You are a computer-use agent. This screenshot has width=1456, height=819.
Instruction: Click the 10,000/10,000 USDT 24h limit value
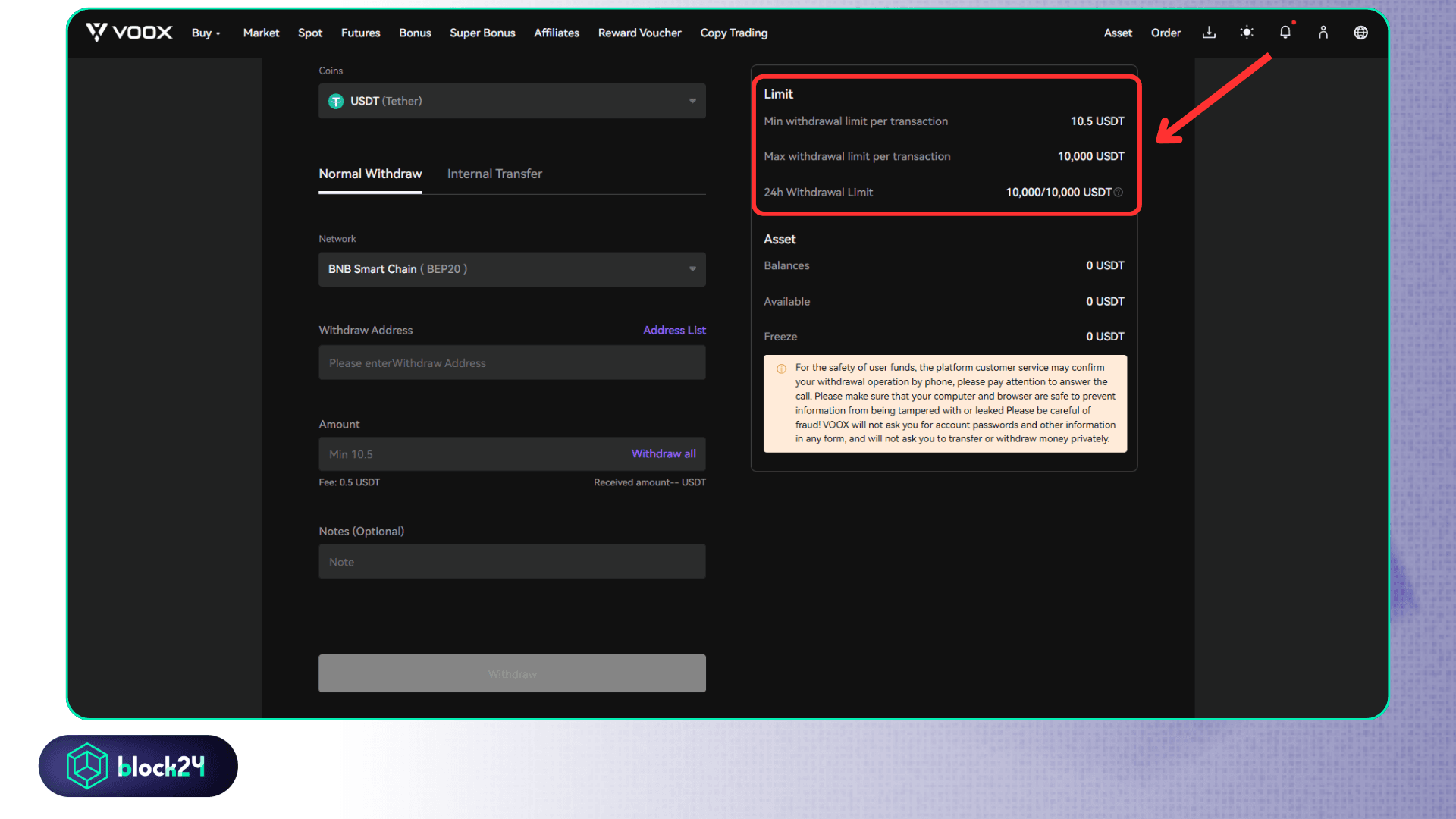[x=1059, y=193]
